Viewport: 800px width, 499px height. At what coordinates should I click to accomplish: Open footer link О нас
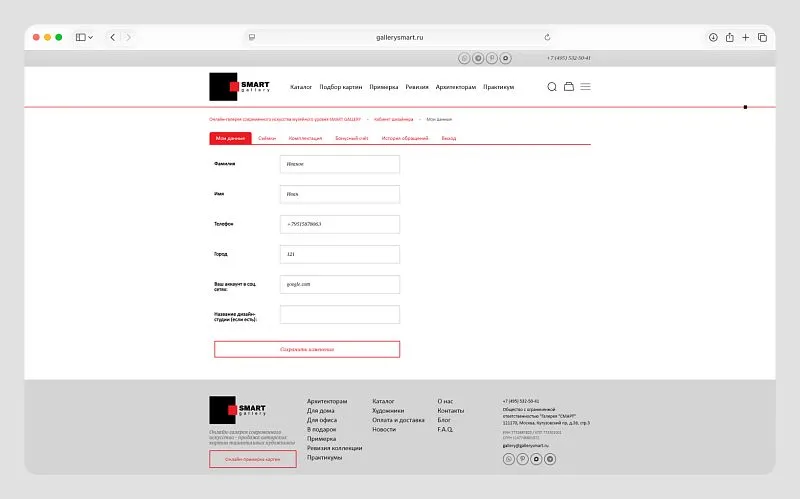pos(445,402)
